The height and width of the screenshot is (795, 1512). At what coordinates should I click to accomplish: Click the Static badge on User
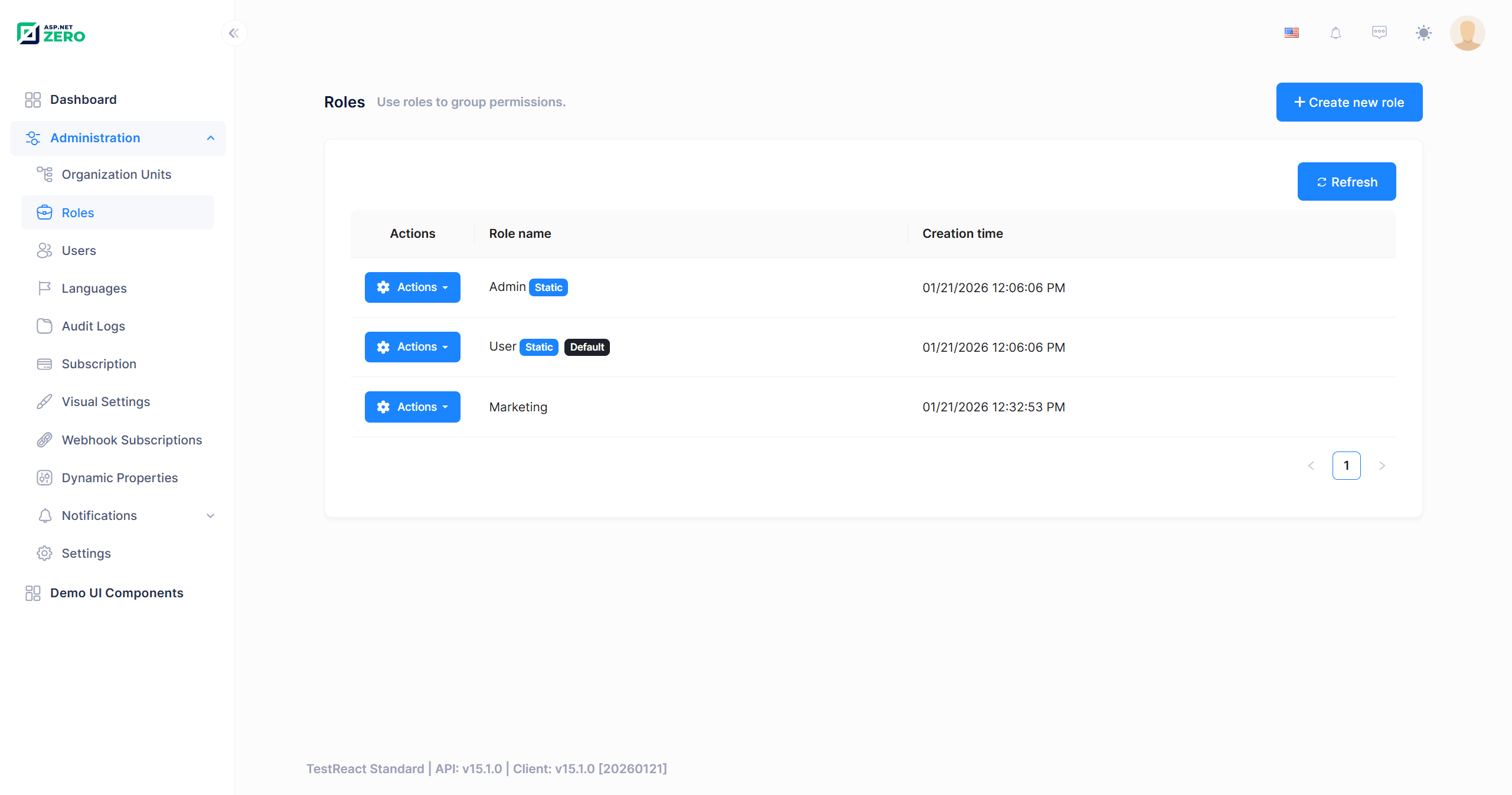point(539,347)
